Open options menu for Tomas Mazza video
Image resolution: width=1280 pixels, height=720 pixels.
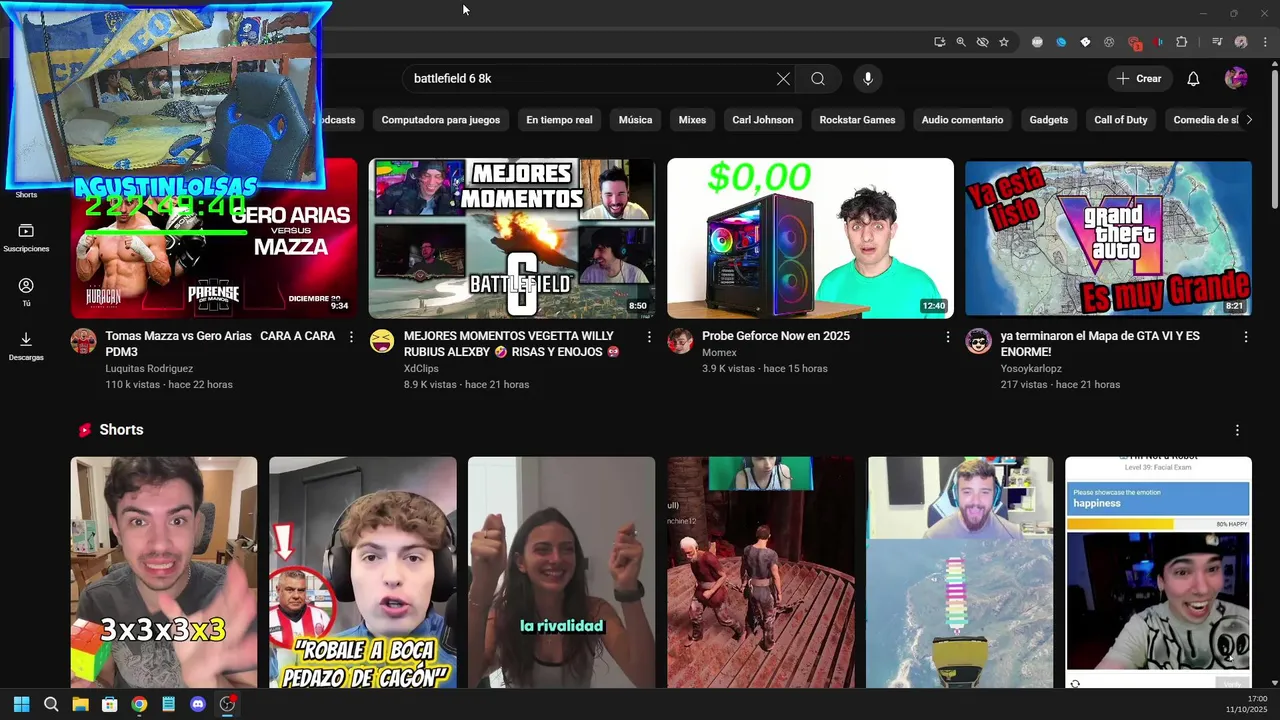[351, 338]
